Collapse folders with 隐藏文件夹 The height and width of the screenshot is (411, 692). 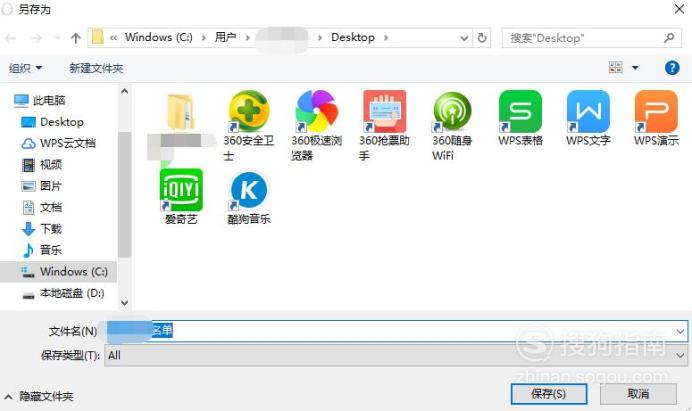[x=39, y=396]
